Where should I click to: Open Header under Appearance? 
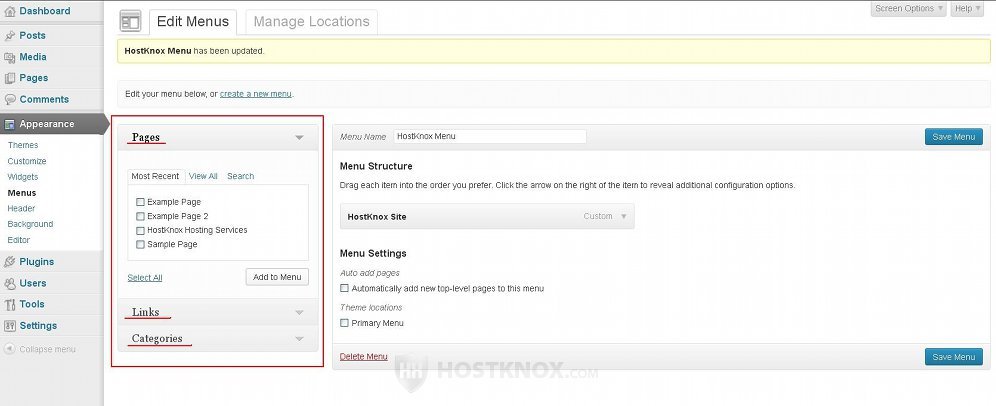21,208
